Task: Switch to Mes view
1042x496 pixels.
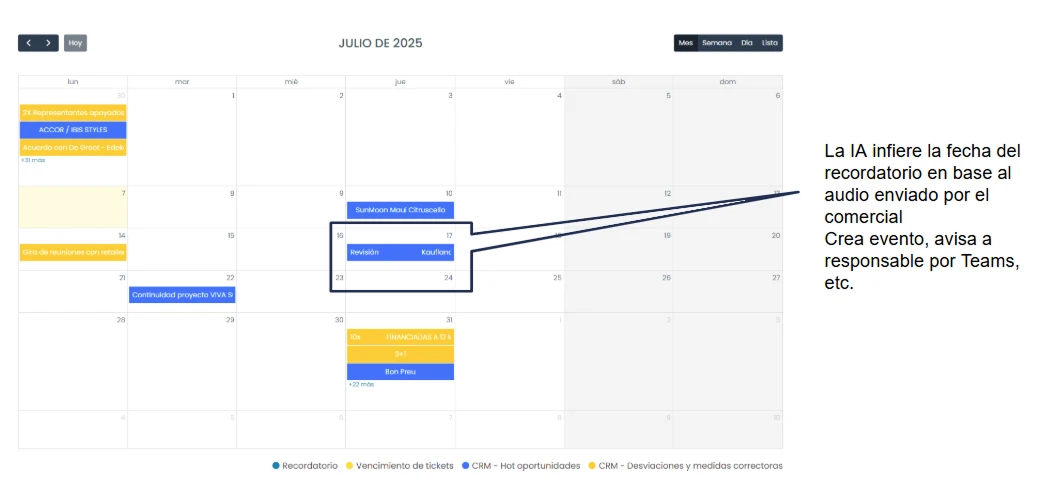Action: (x=686, y=43)
